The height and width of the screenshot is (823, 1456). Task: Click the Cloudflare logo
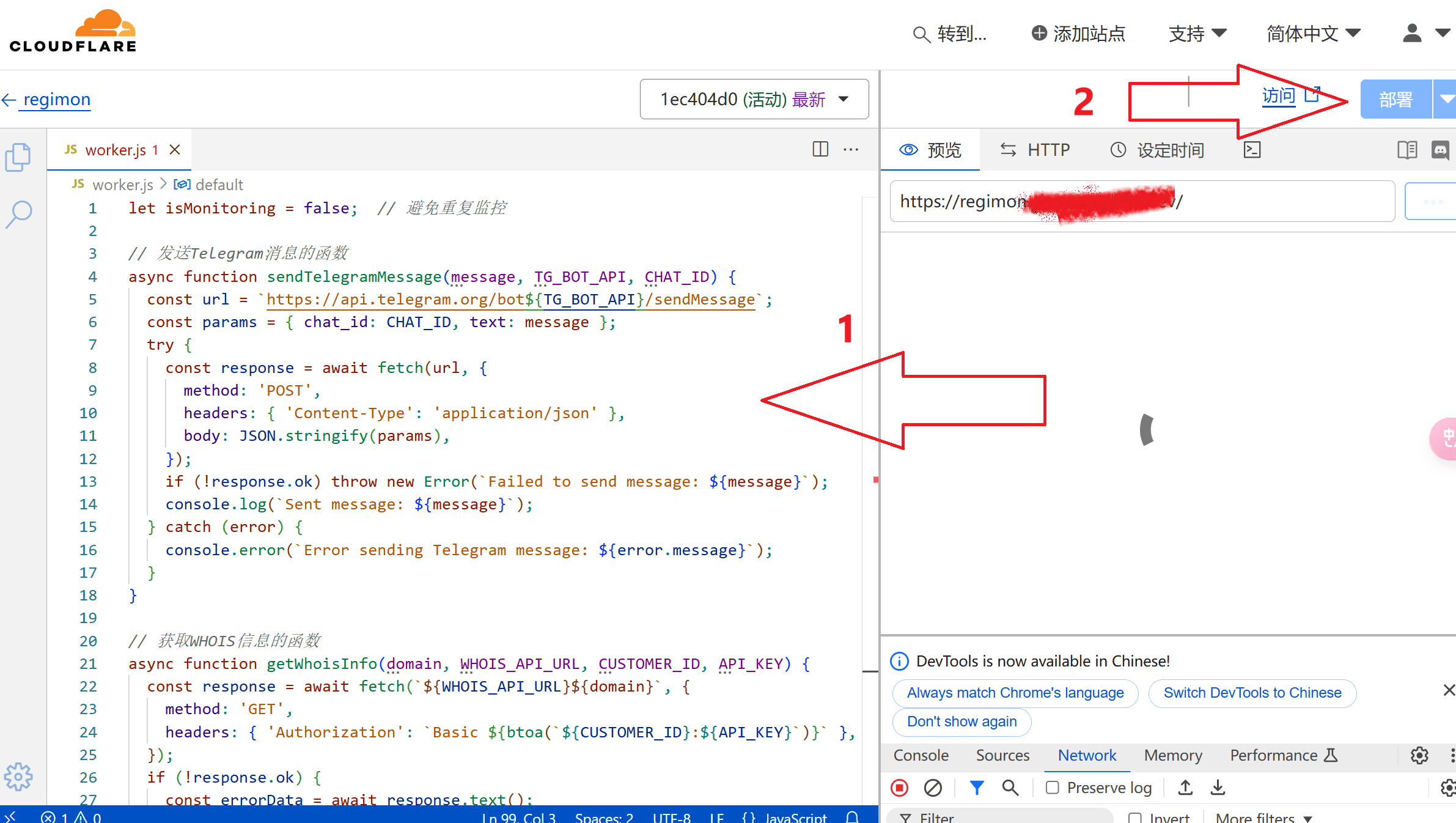pos(73,32)
